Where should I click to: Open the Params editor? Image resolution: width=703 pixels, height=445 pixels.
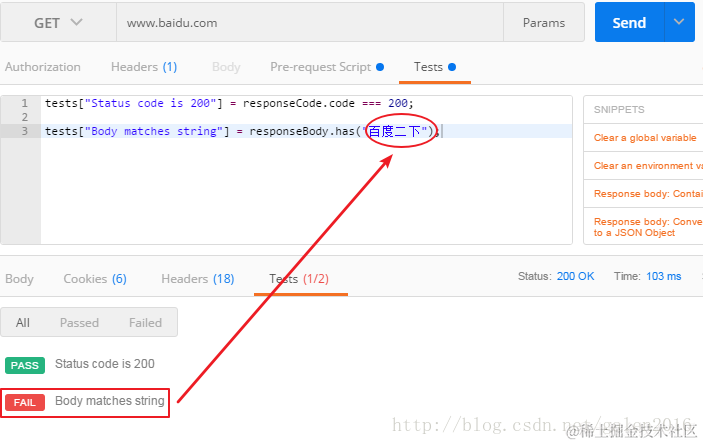544,22
